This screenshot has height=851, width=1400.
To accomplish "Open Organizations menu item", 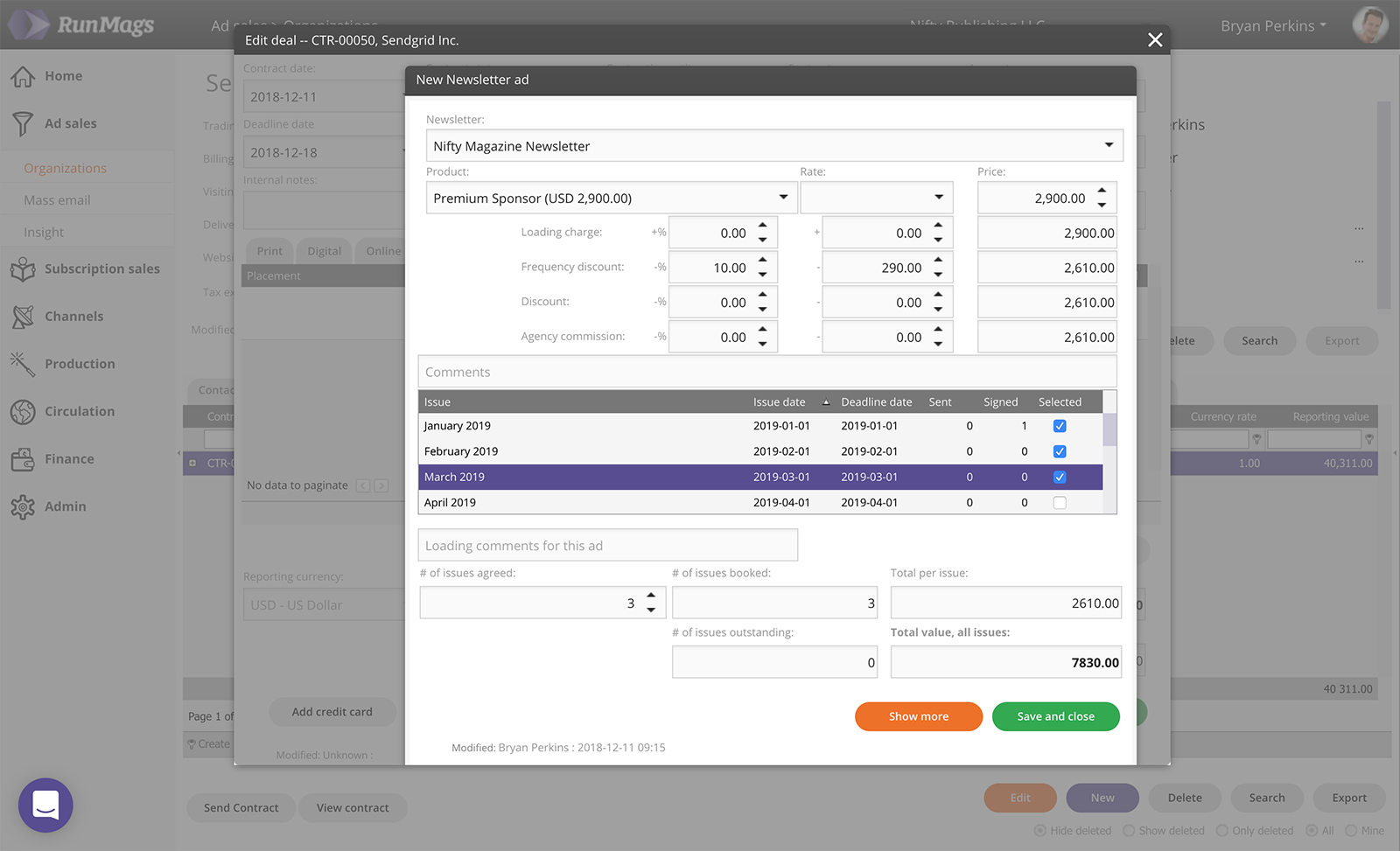I will click(65, 168).
